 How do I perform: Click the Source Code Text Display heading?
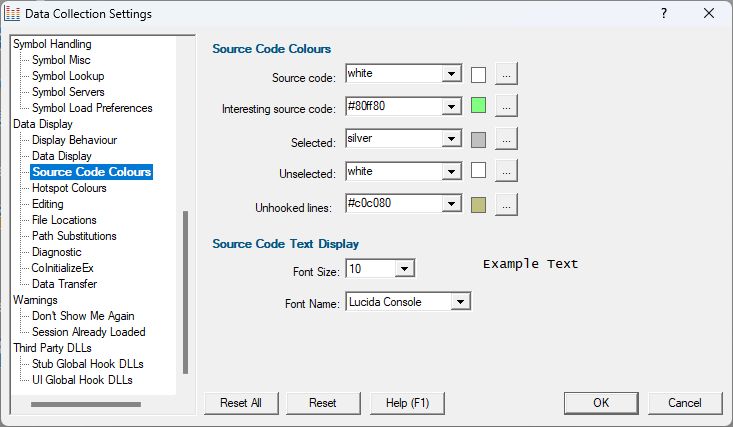pos(286,244)
